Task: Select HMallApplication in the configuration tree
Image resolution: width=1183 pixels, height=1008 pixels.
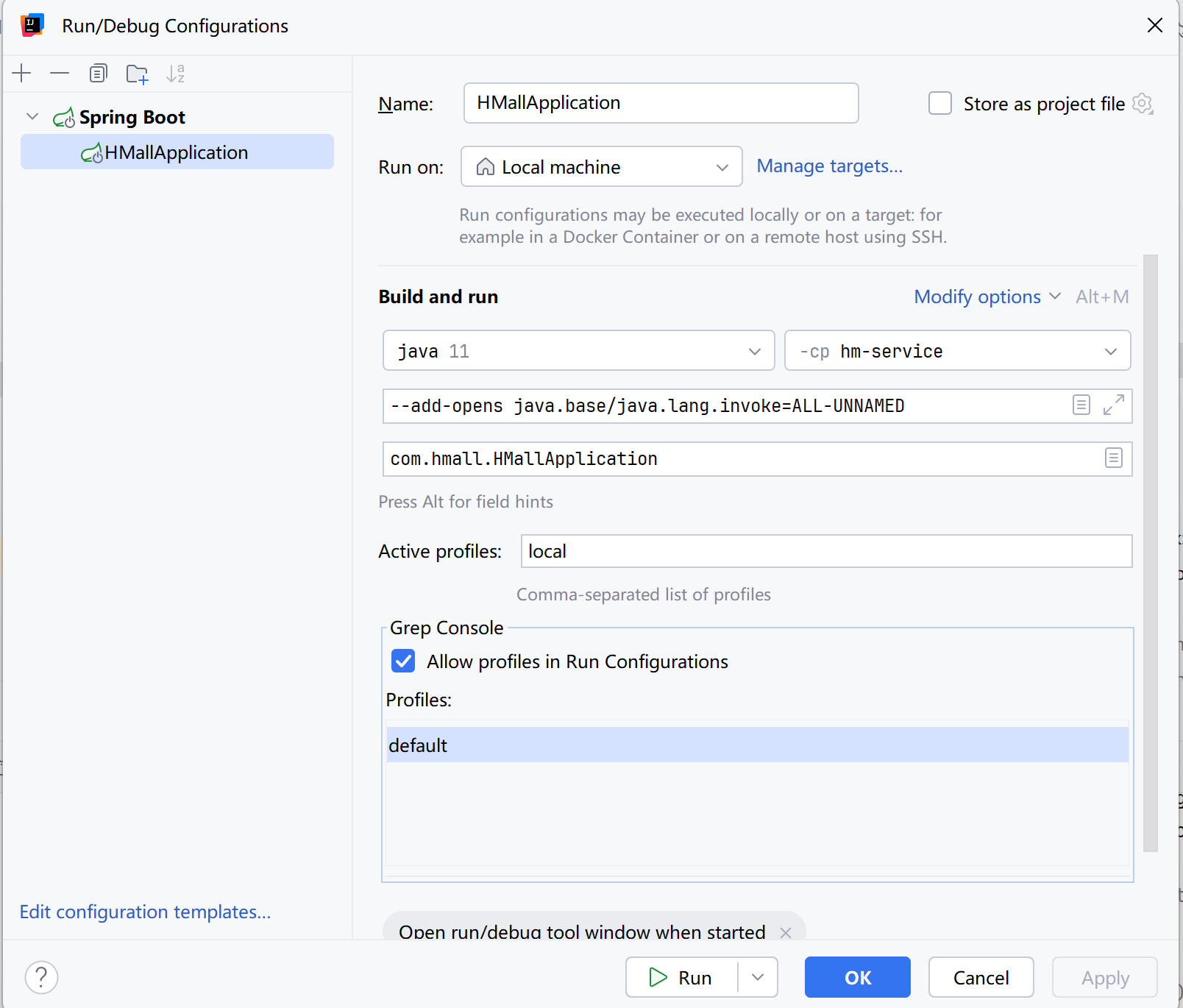Action: pyautogui.click(x=177, y=152)
